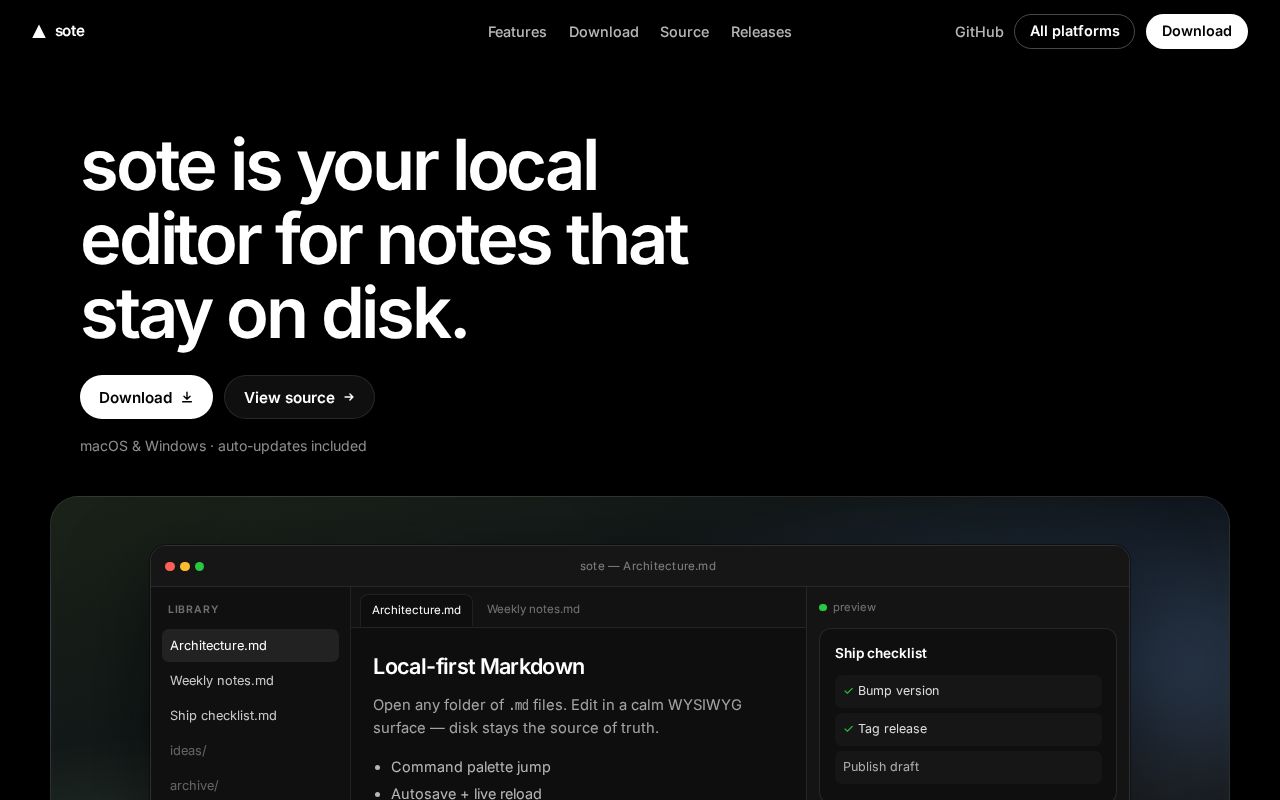
Task: Open Weekly notes.md in the Library list
Action: point(250,680)
